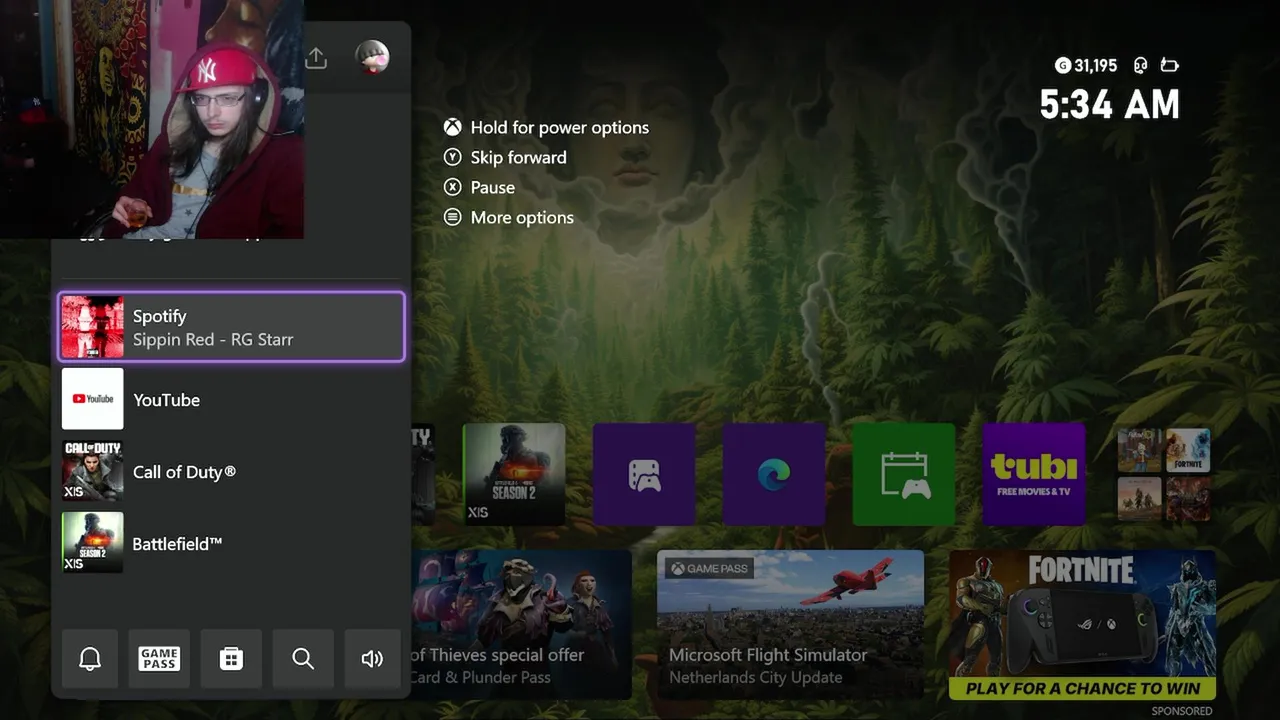This screenshot has height=720, width=1280.
Task: Open the audio volume speaker icon
Action: pyautogui.click(x=372, y=658)
